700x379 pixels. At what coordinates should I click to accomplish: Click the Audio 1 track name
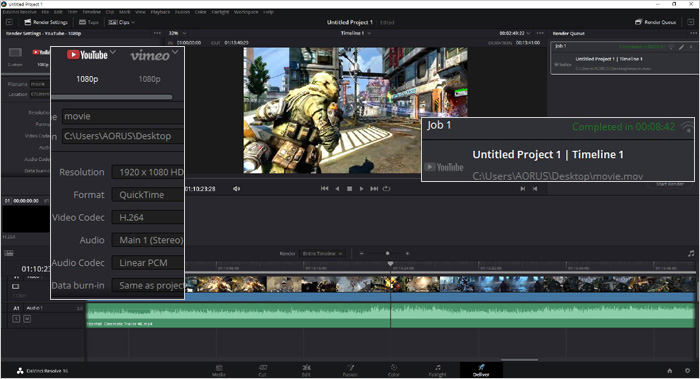pyautogui.click(x=34, y=308)
